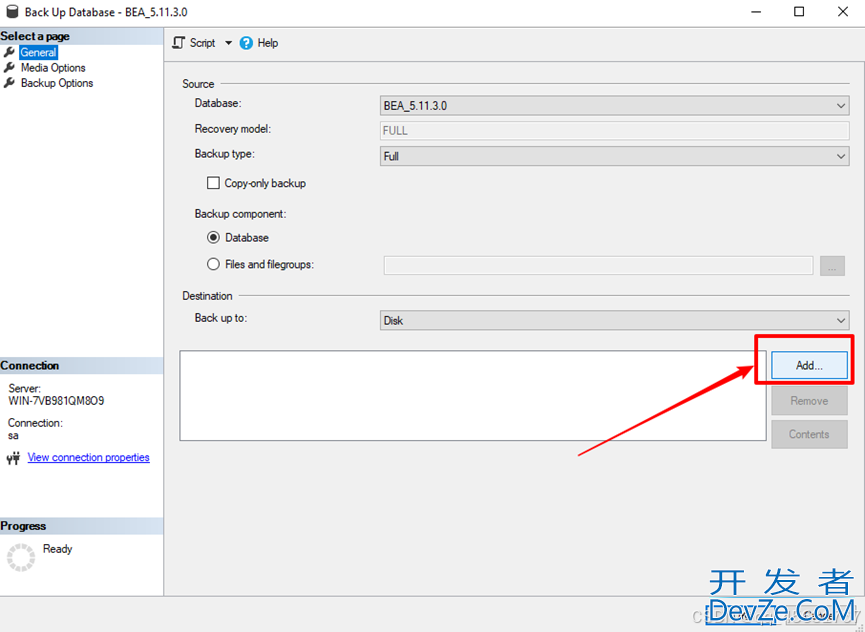The width and height of the screenshot is (865, 632).
Task: Click the Files and filegroups text field
Action: 598,265
